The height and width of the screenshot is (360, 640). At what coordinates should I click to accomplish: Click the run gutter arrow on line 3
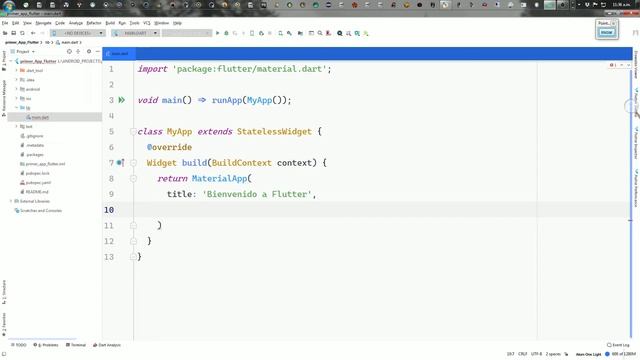[x=122, y=100]
